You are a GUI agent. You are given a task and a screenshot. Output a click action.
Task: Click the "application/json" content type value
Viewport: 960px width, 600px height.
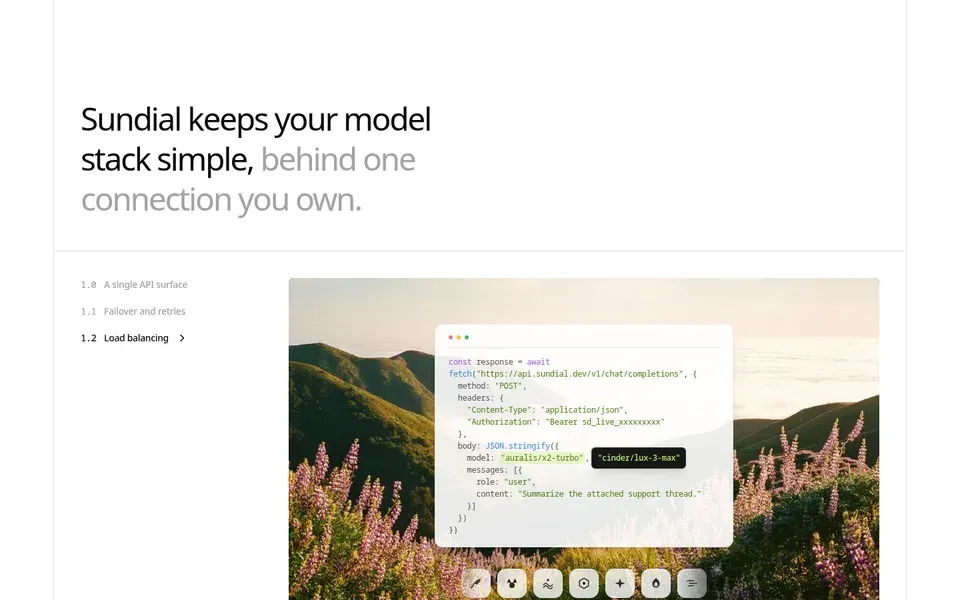582,410
